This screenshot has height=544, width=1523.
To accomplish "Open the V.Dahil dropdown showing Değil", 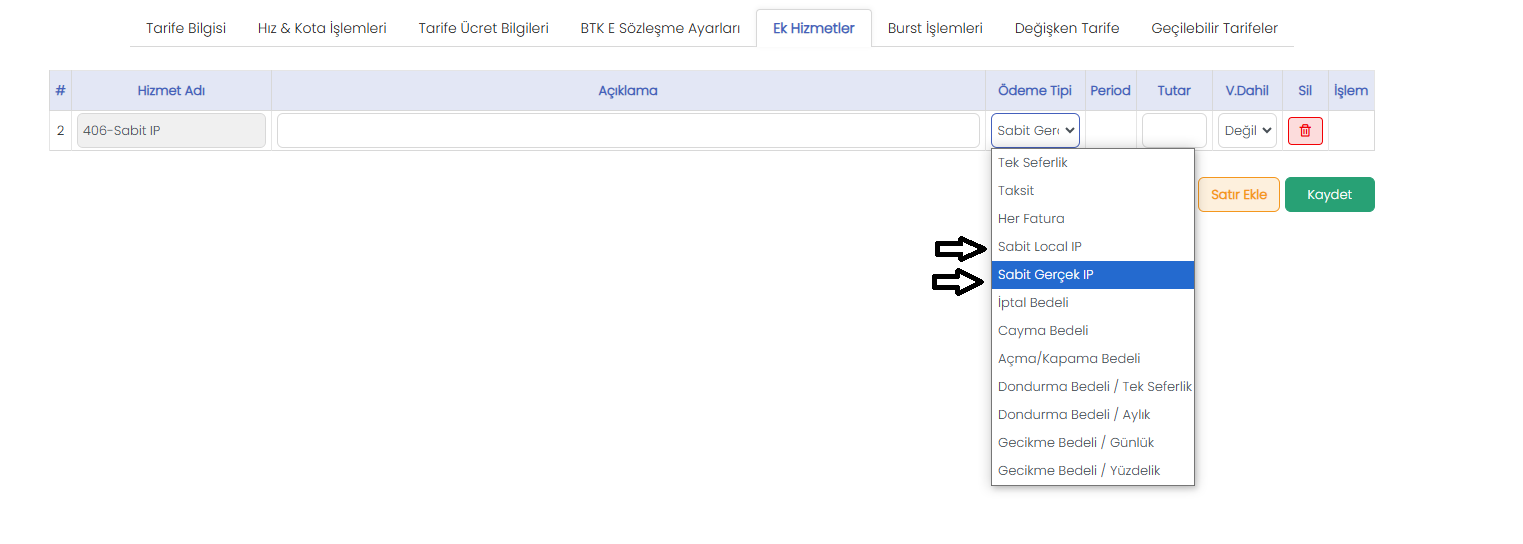I will click(x=1247, y=131).
